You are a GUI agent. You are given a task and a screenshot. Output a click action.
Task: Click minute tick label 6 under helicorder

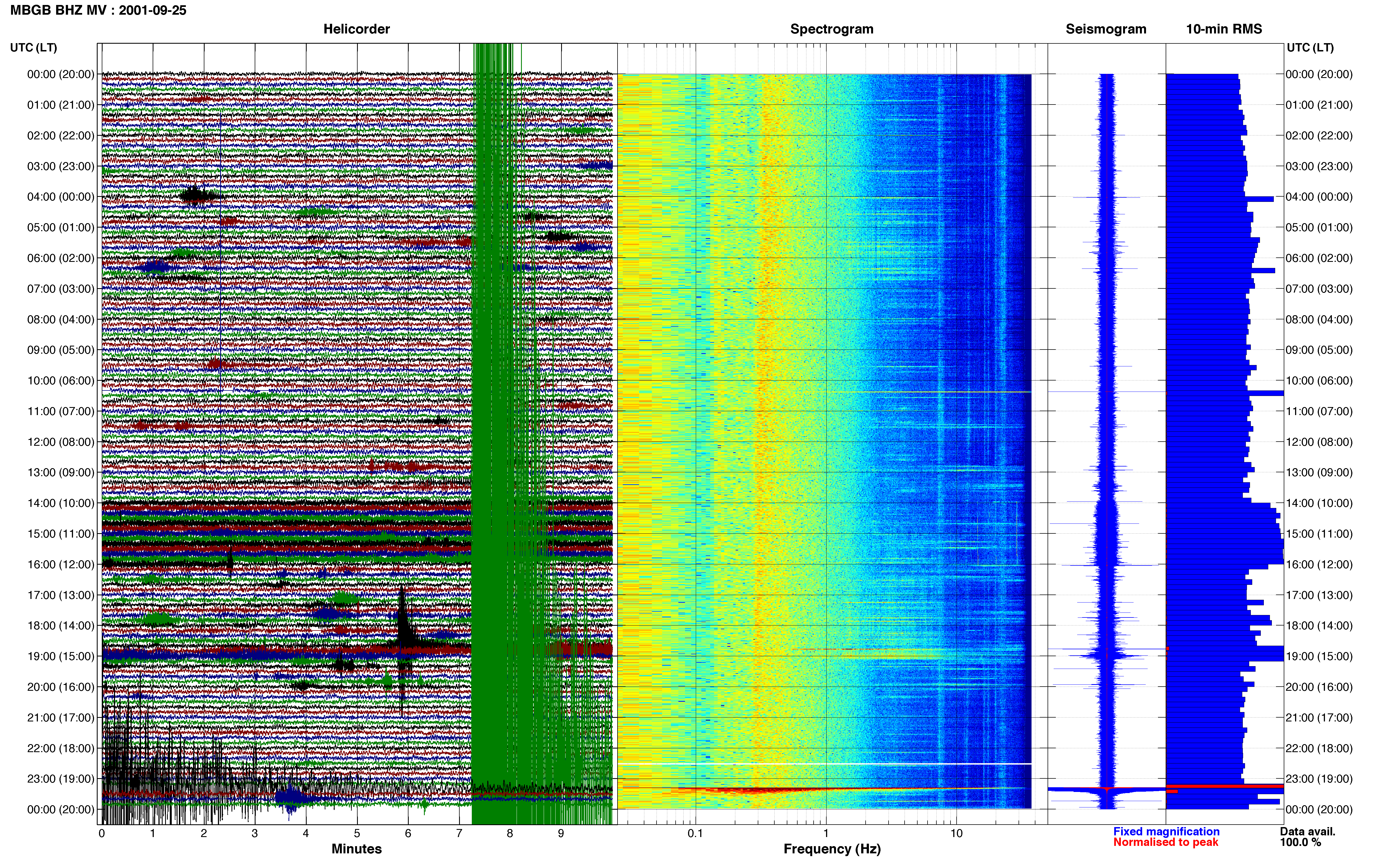[x=408, y=833]
